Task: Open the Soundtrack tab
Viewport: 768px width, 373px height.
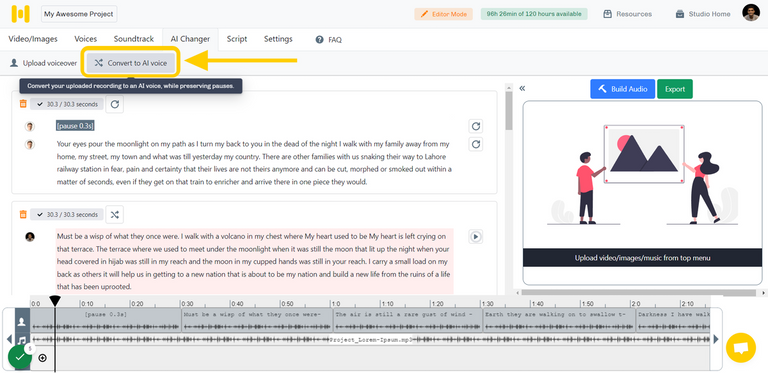Action: tap(134, 39)
